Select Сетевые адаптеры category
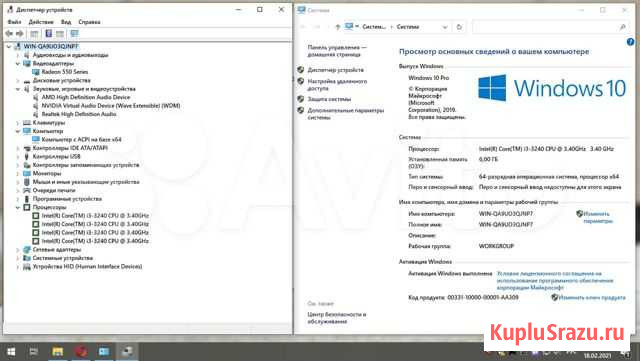Viewport: 640px width, 361px height. (x=57, y=250)
